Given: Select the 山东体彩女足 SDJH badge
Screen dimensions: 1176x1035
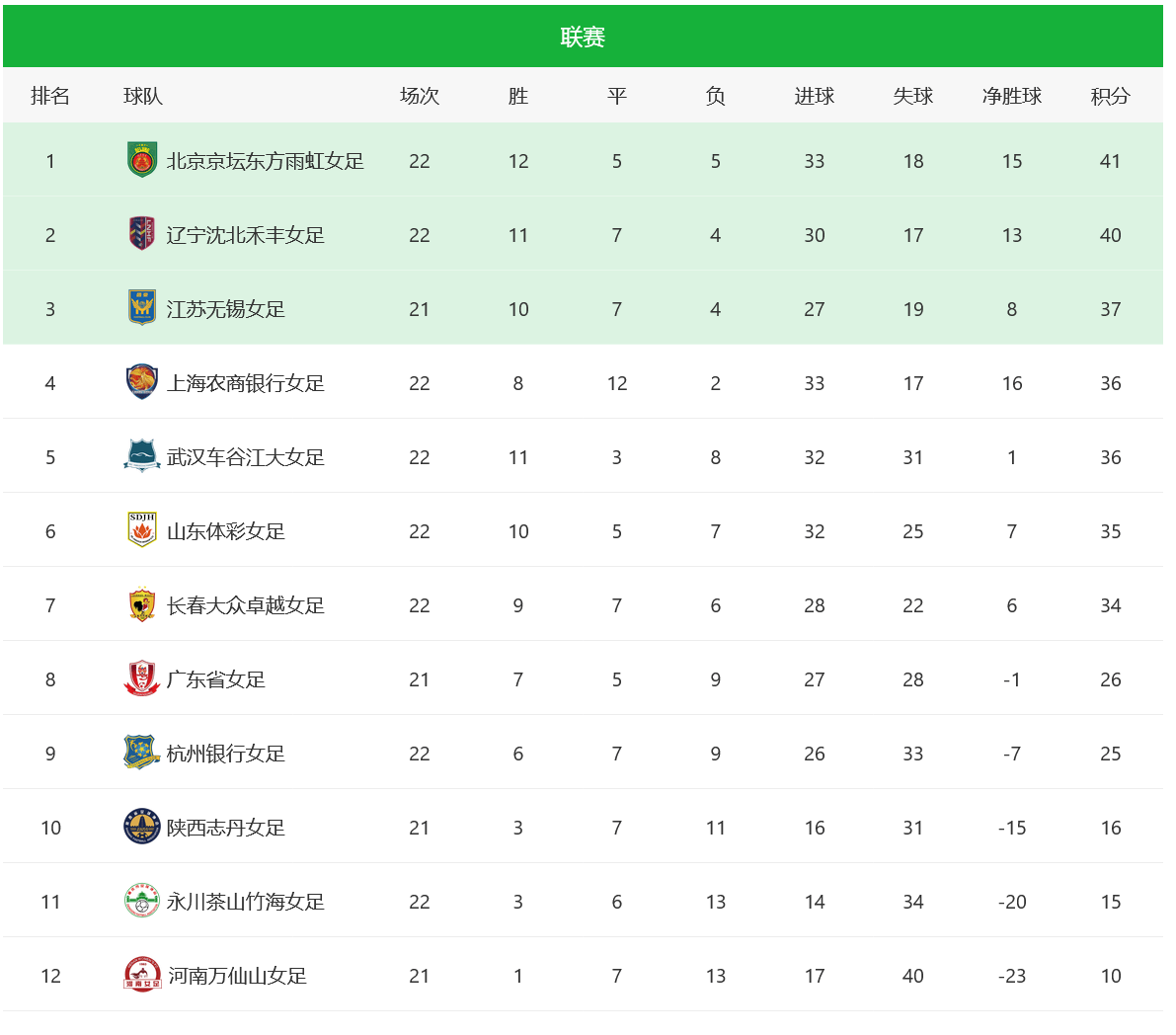Looking at the screenshot, I should click(x=142, y=529).
